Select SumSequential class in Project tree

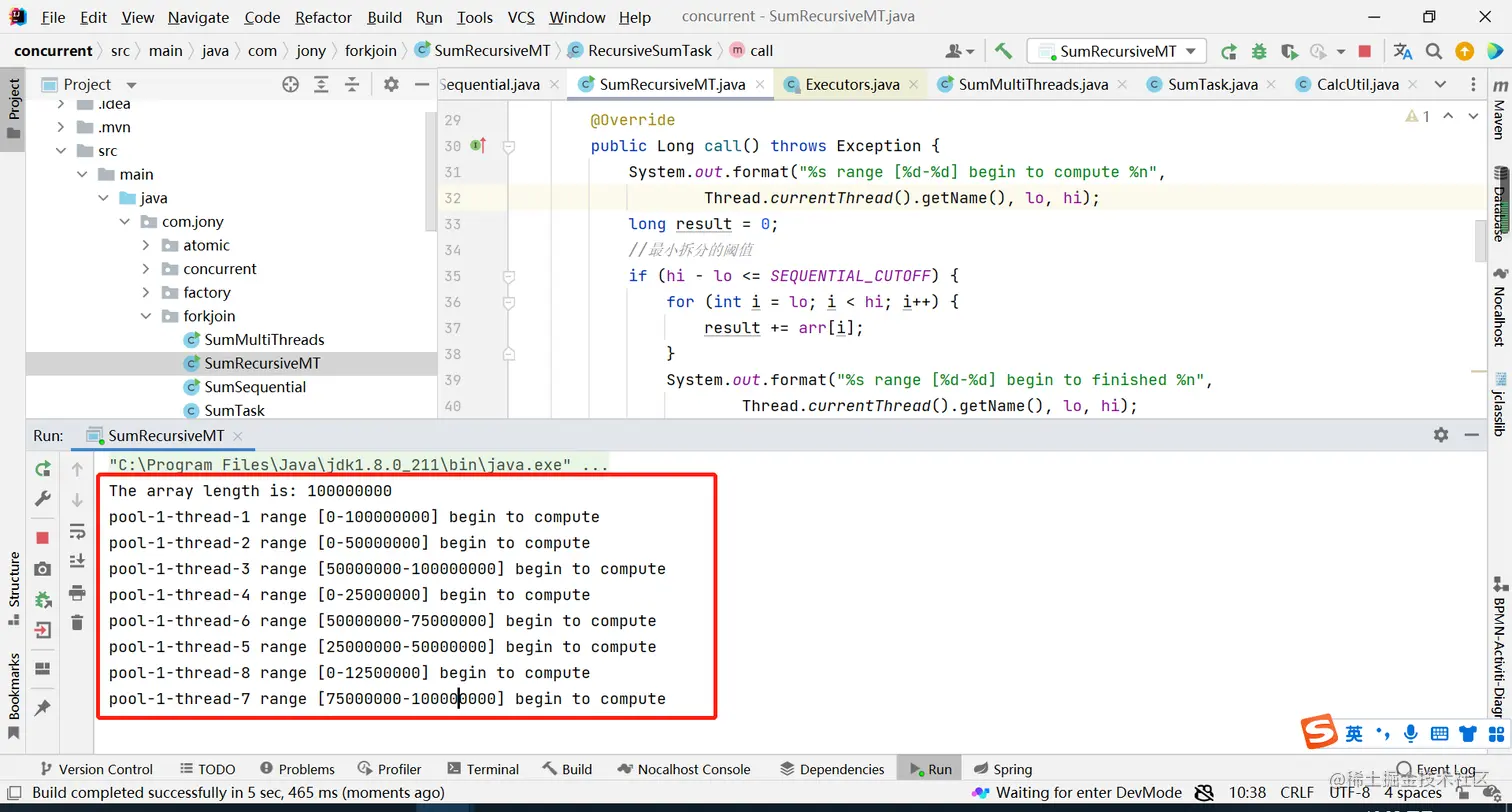click(x=255, y=387)
